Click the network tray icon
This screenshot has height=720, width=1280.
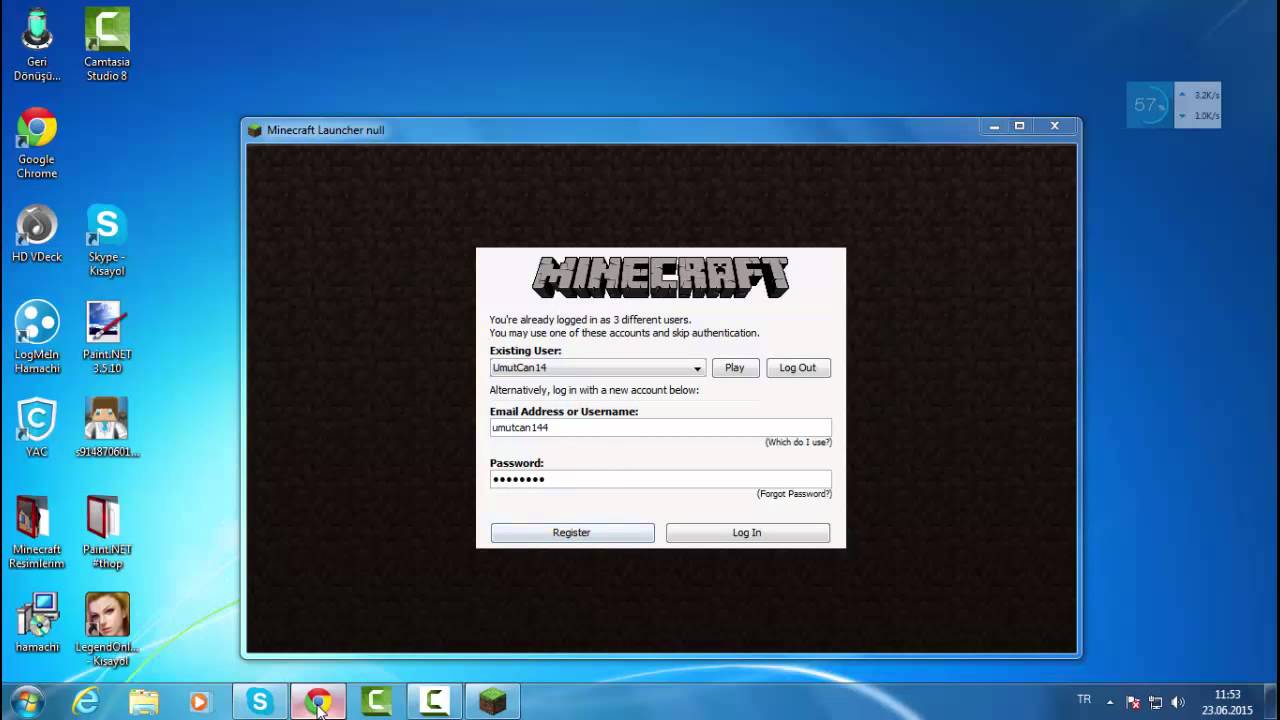tap(1156, 702)
